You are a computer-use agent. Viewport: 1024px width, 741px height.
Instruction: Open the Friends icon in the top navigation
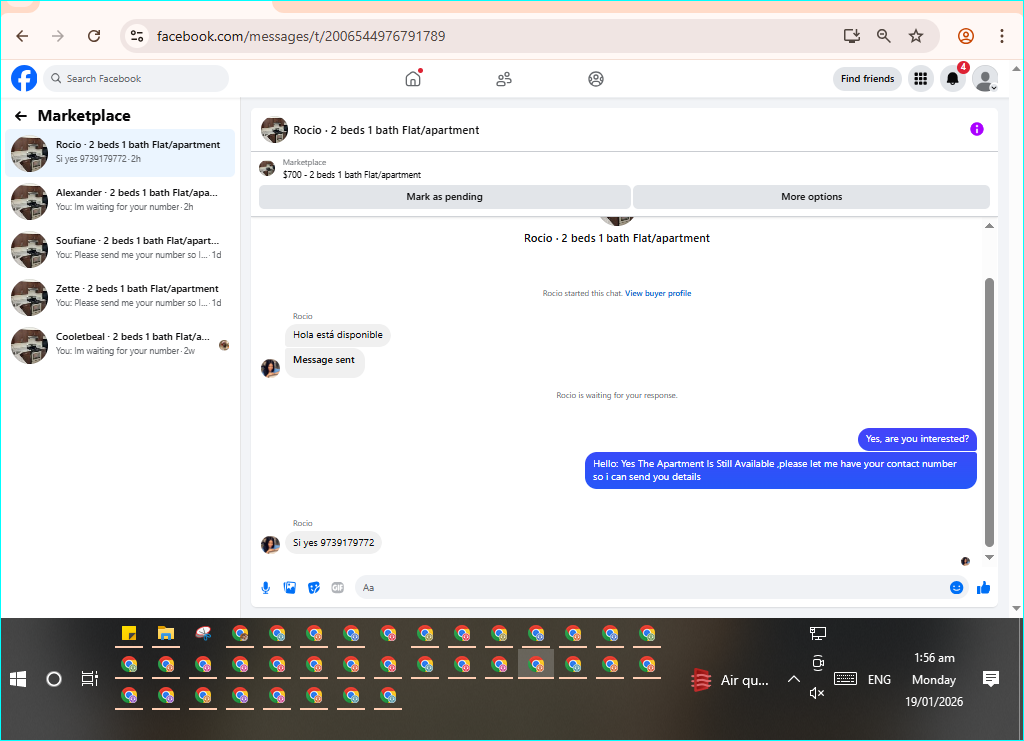coord(504,79)
